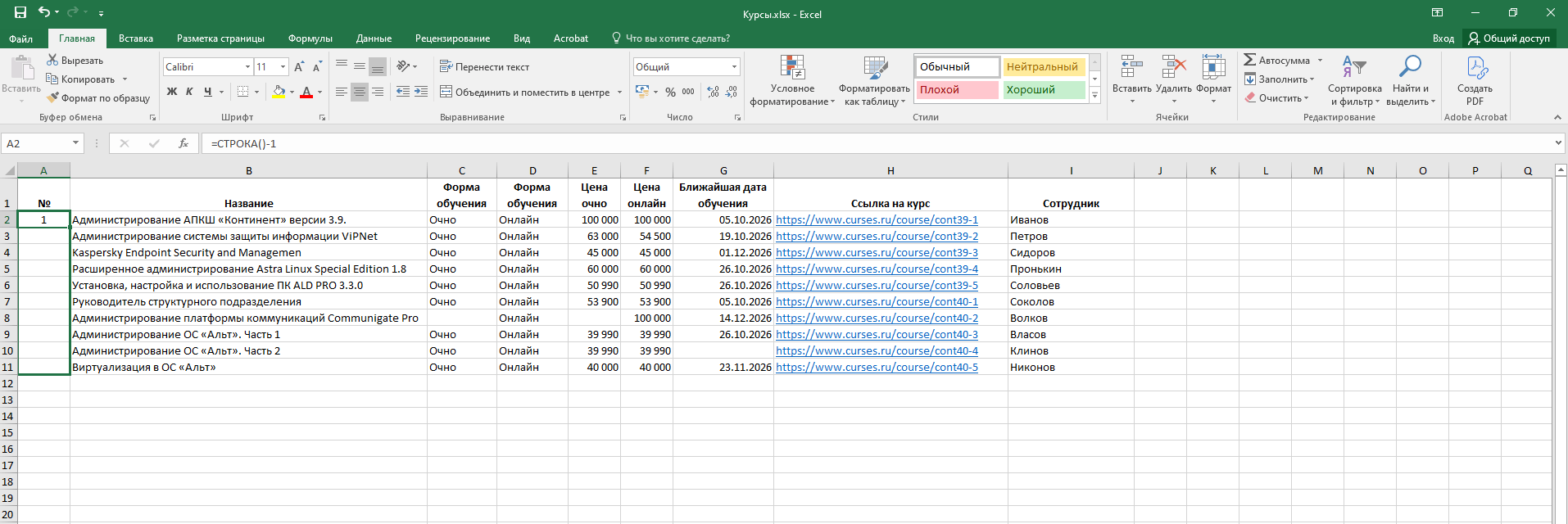Open link ending cont39-1
This screenshot has height=524, width=1568.
tap(877, 219)
